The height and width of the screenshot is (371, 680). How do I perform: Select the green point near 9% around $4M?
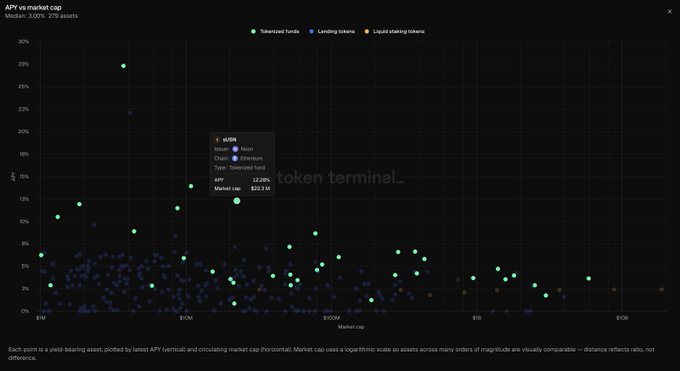[x=134, y=231]
